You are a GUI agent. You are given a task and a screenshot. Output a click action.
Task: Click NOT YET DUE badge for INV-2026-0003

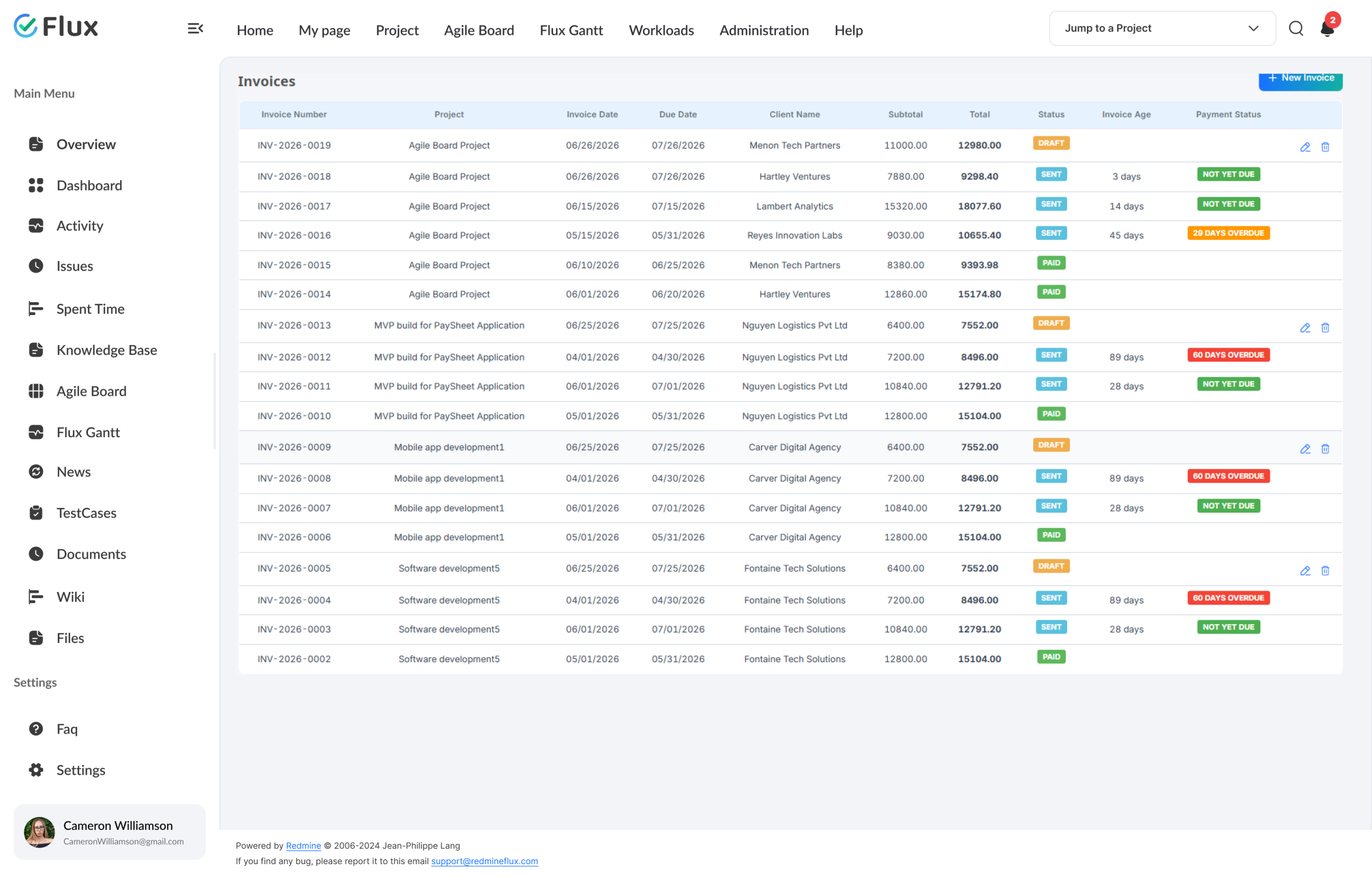(x=1228, y=627)
